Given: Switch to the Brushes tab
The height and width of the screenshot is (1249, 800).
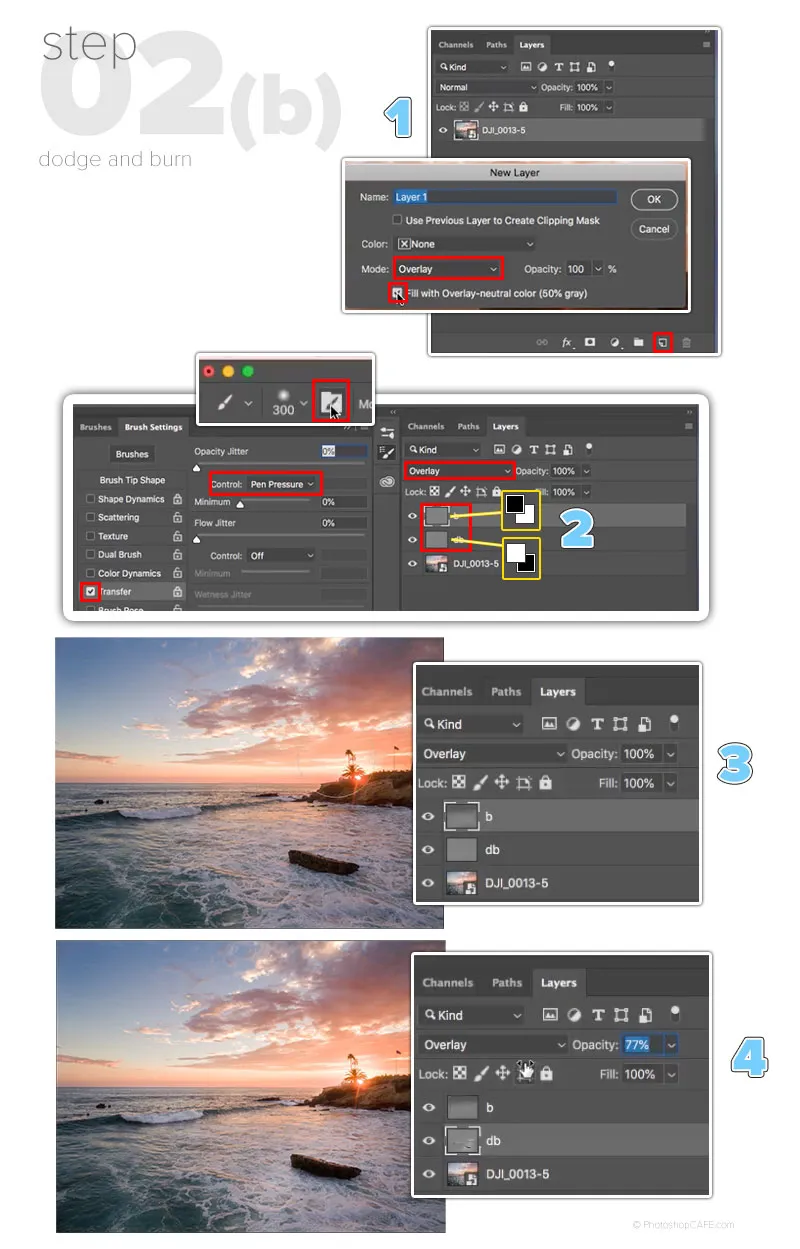Looking at the screenshot, I should pos(96,427).
